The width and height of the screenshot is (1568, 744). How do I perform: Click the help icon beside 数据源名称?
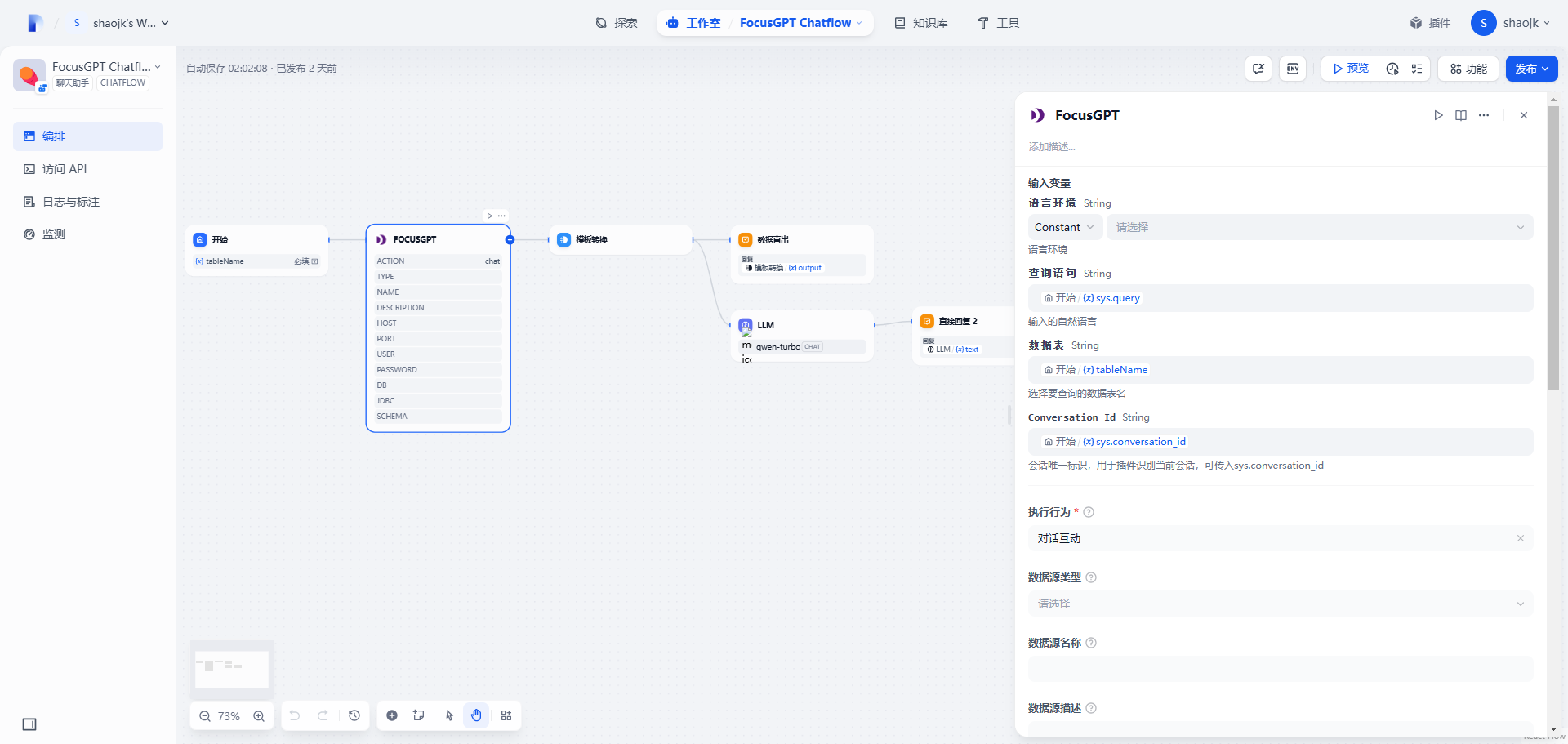pos(1091,643)
